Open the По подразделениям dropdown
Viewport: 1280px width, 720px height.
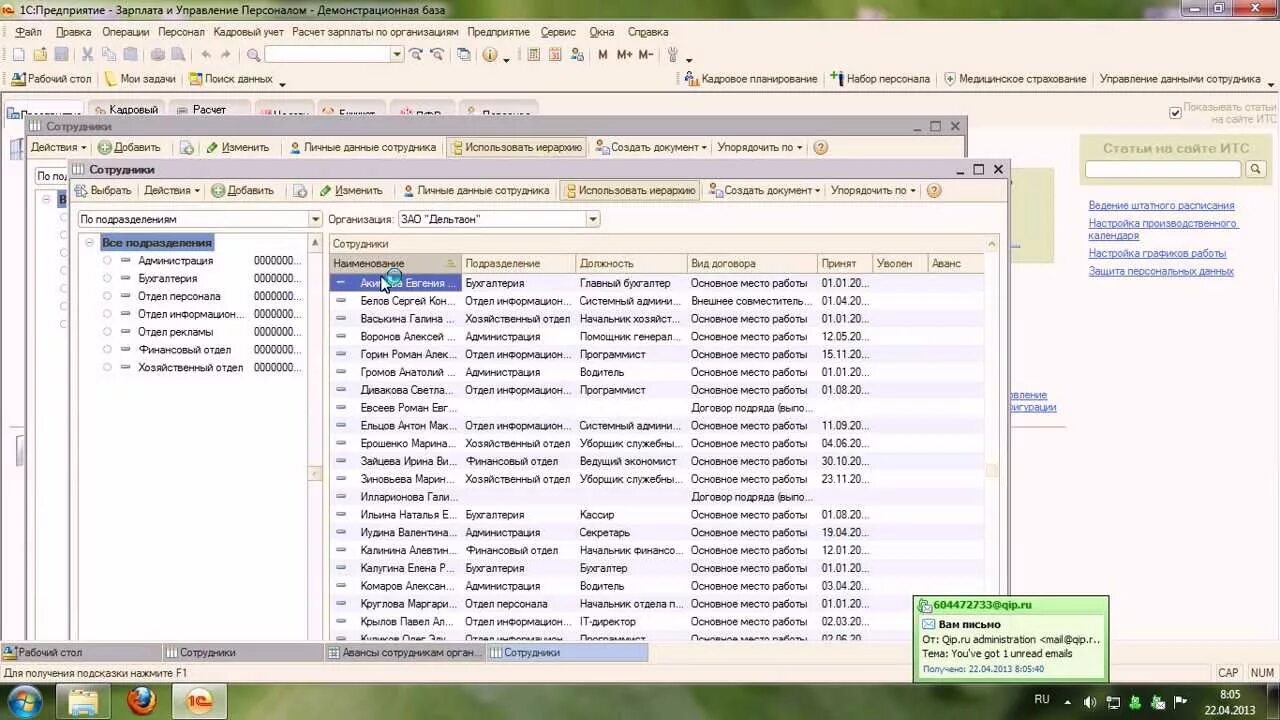316,219
